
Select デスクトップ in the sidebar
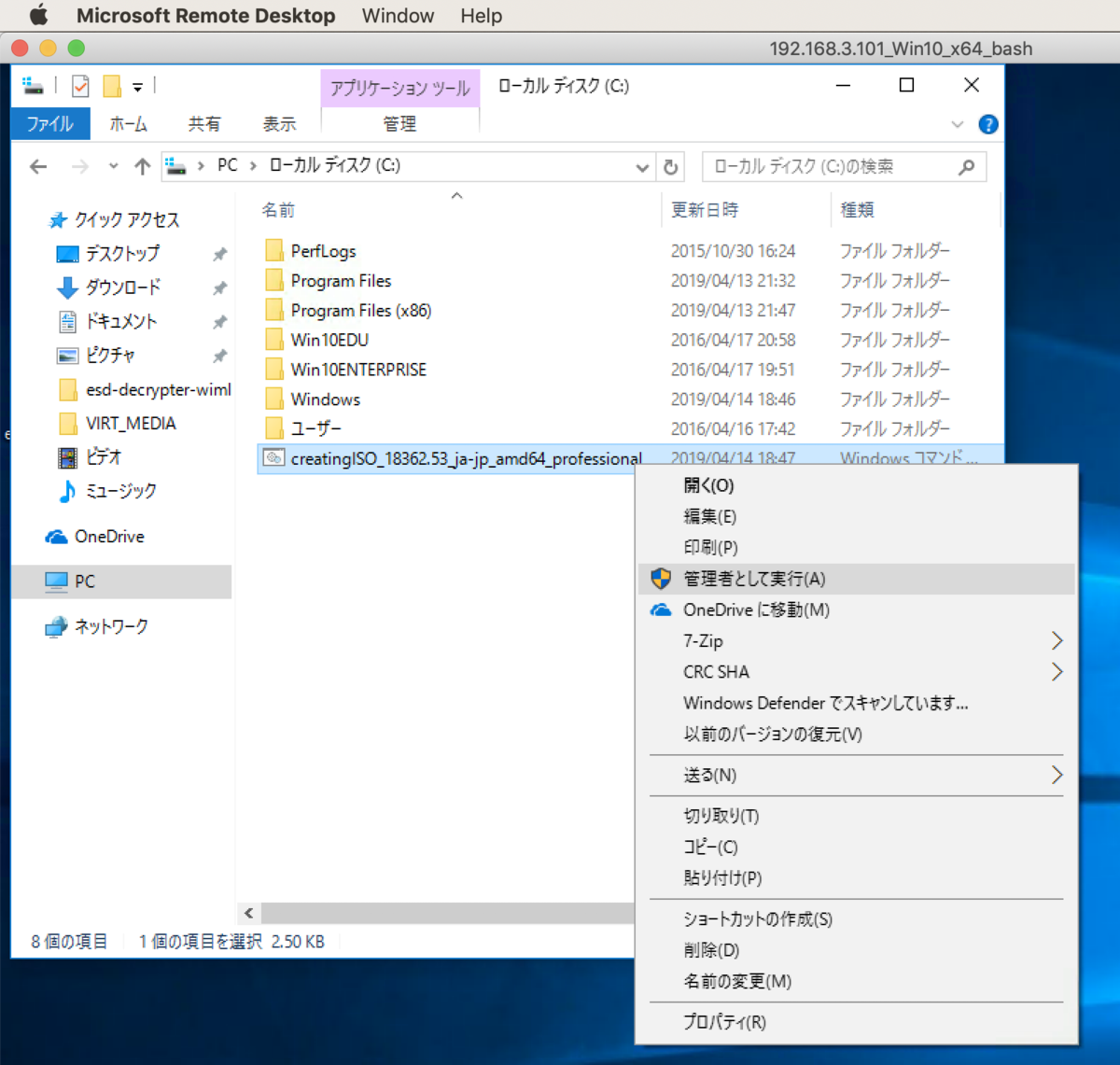[122, 254]
